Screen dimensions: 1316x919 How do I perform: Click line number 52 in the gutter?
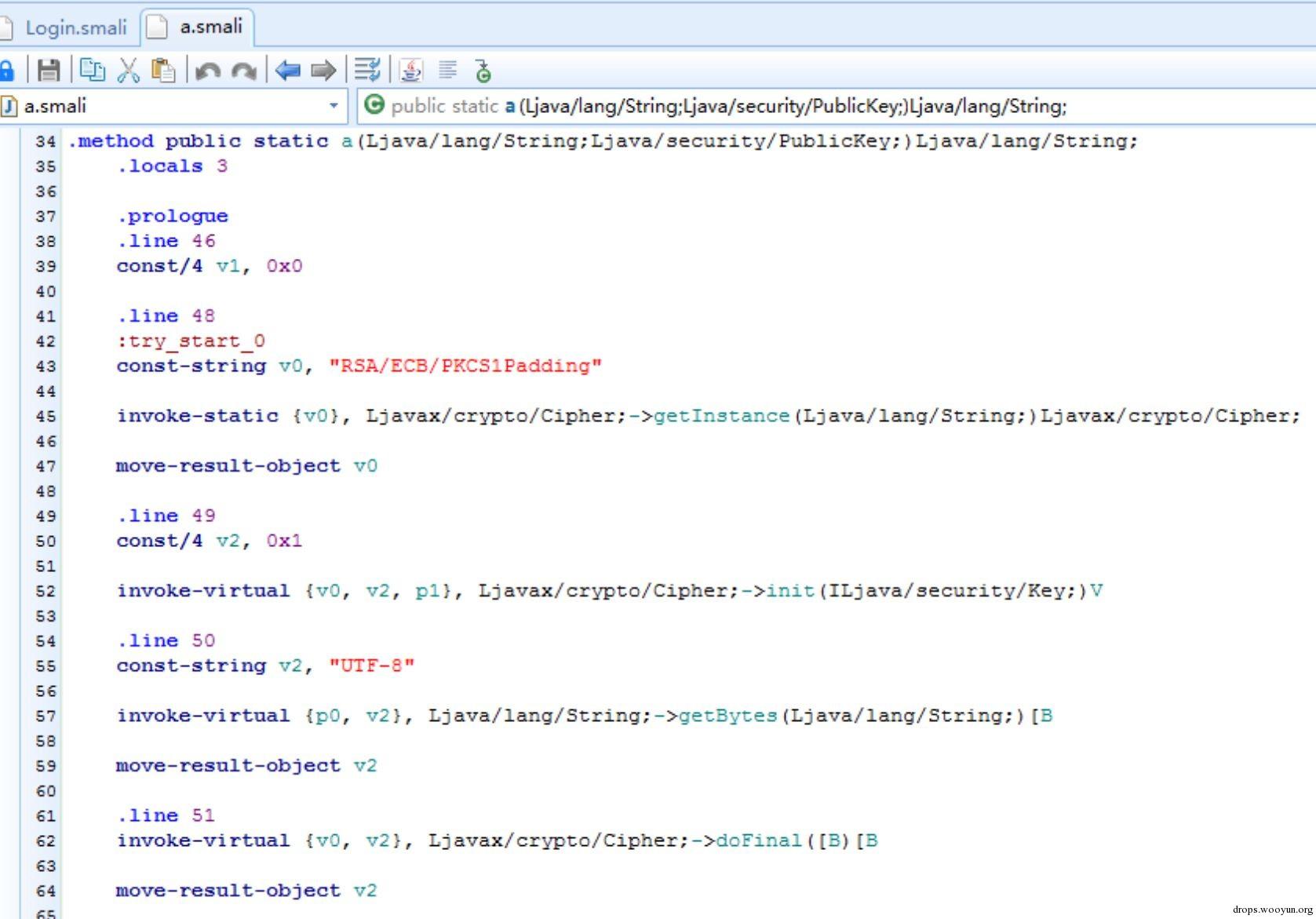pyautogui.click(x=46, y=591)
